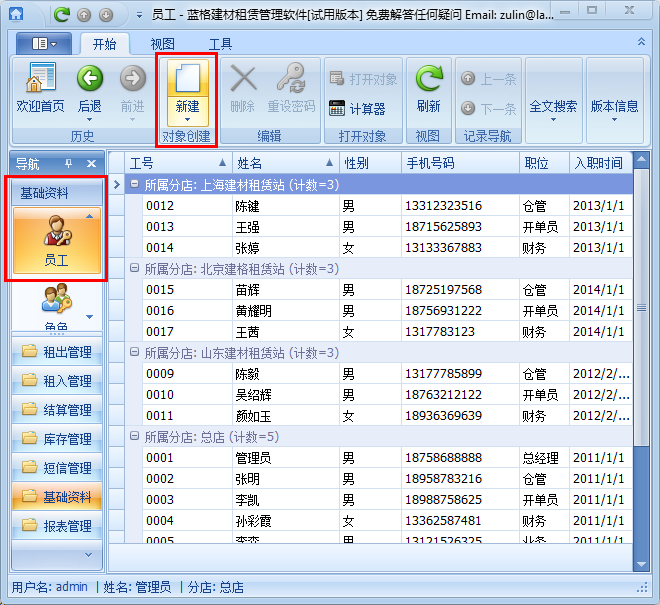Click the 刷新 refresh icon
This screenshot has width=660, height=605.
pyautogui.click(x=428, y=82)
